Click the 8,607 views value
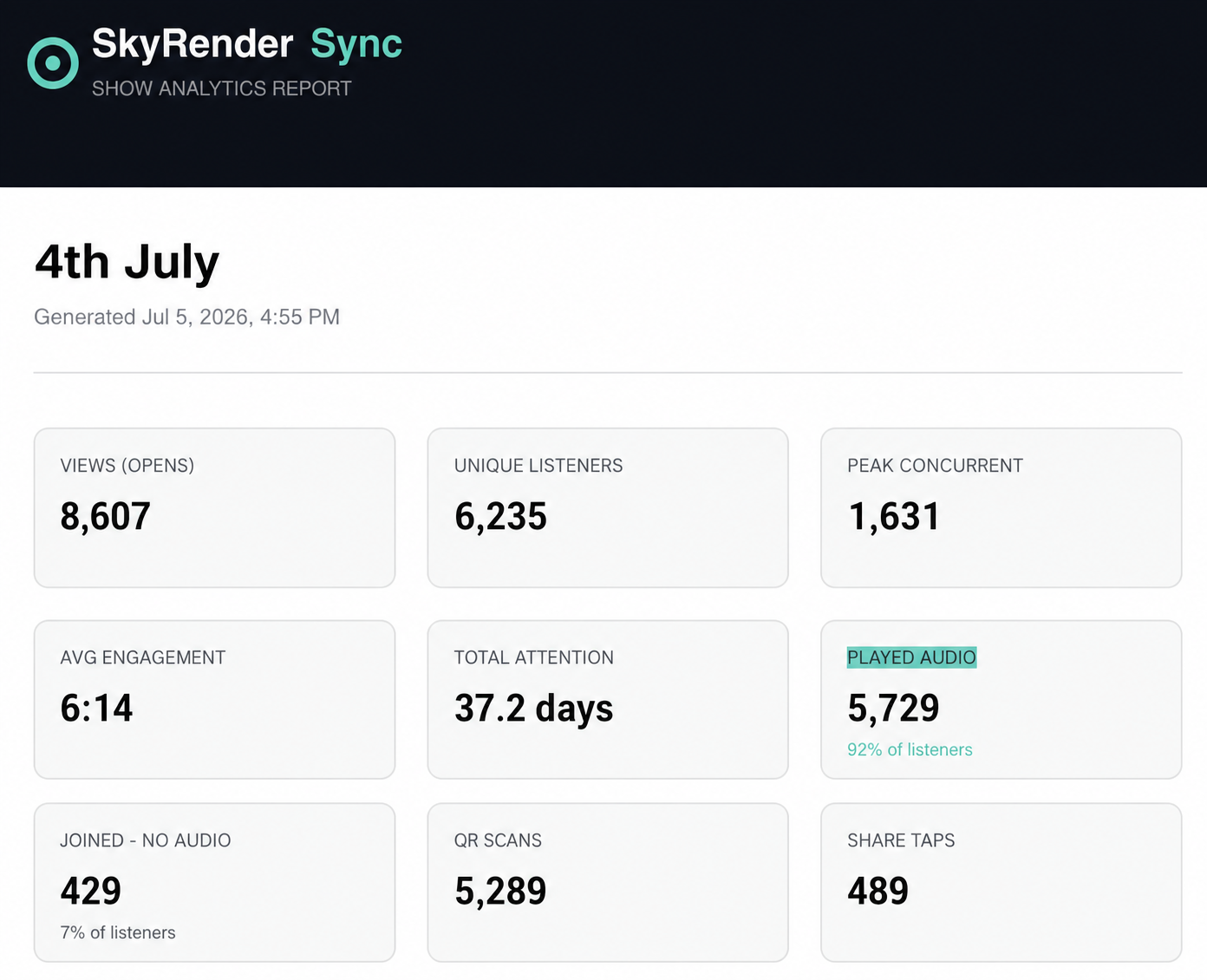The height and width of the screenshot is (980, 1207). [x=106, y=517]
